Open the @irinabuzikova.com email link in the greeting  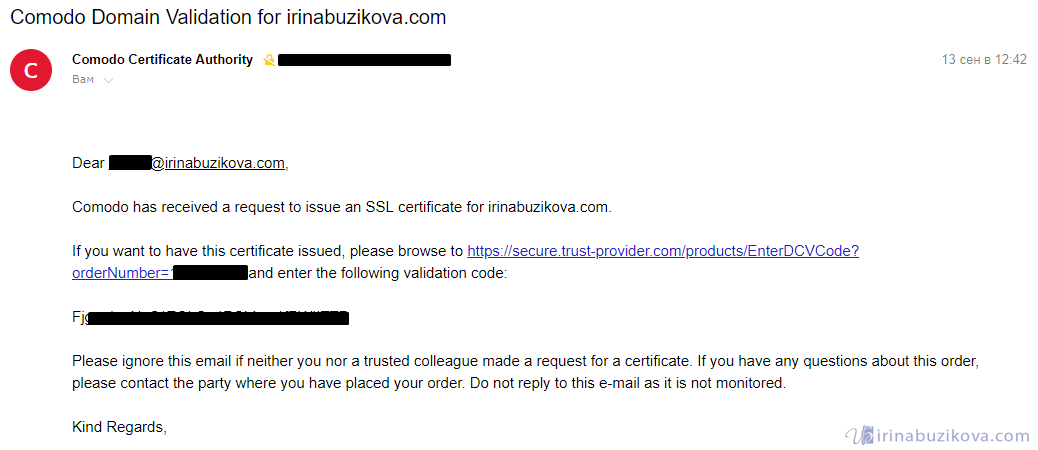(x=218, y=163)
